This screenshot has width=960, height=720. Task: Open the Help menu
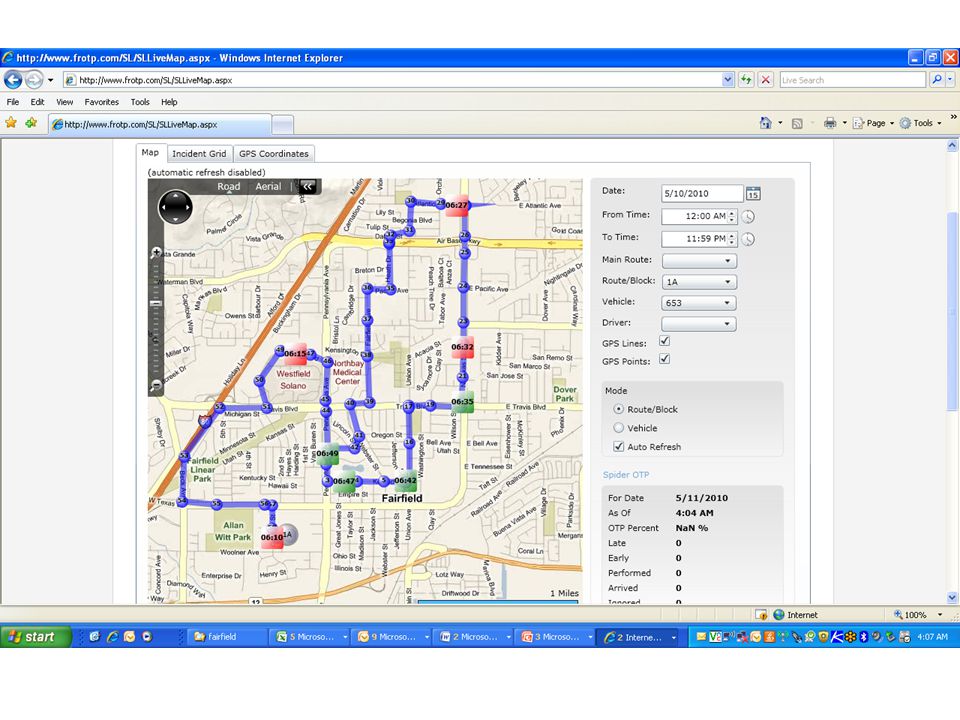169,102
